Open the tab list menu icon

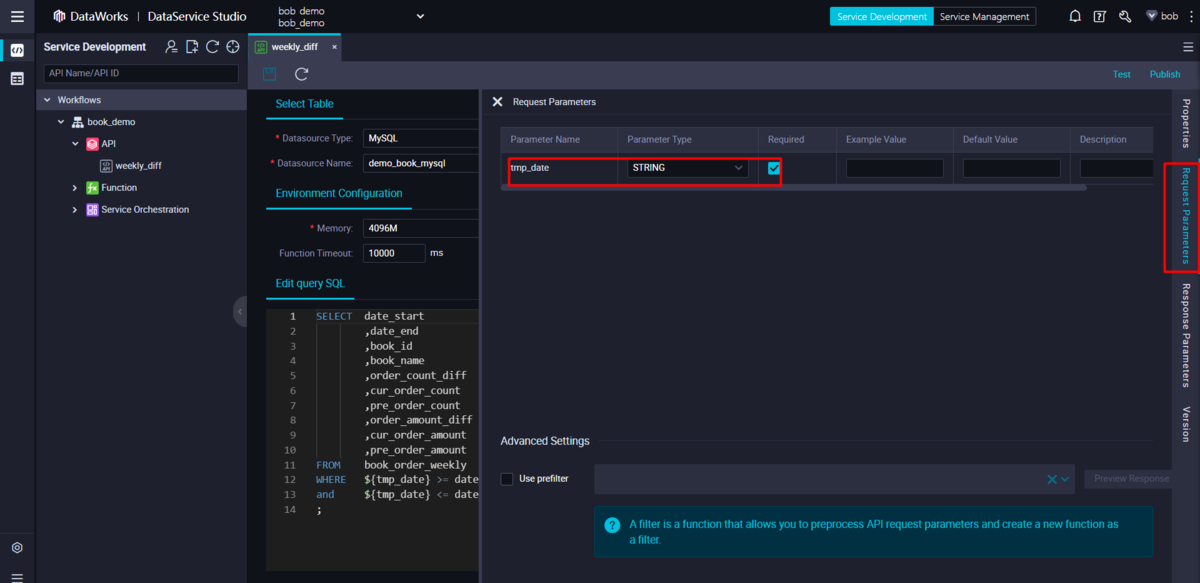tap(1189, 47)
